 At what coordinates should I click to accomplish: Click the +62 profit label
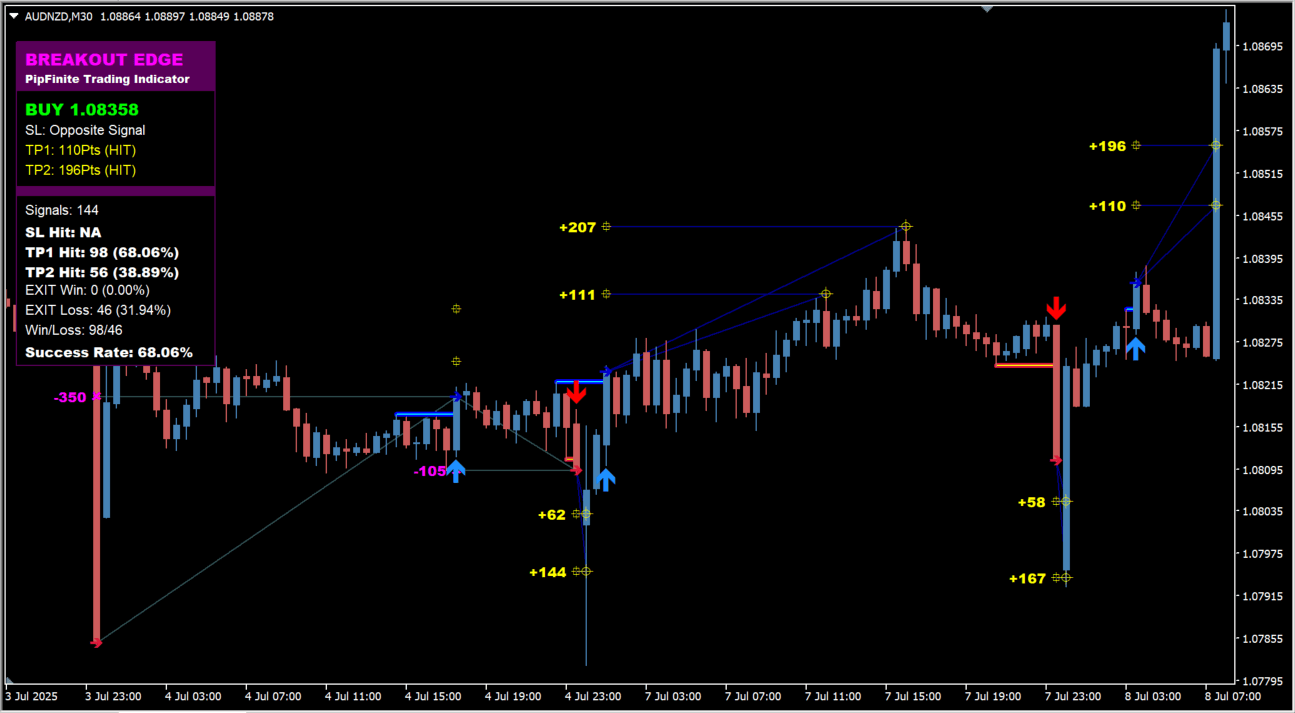point(551,515)
